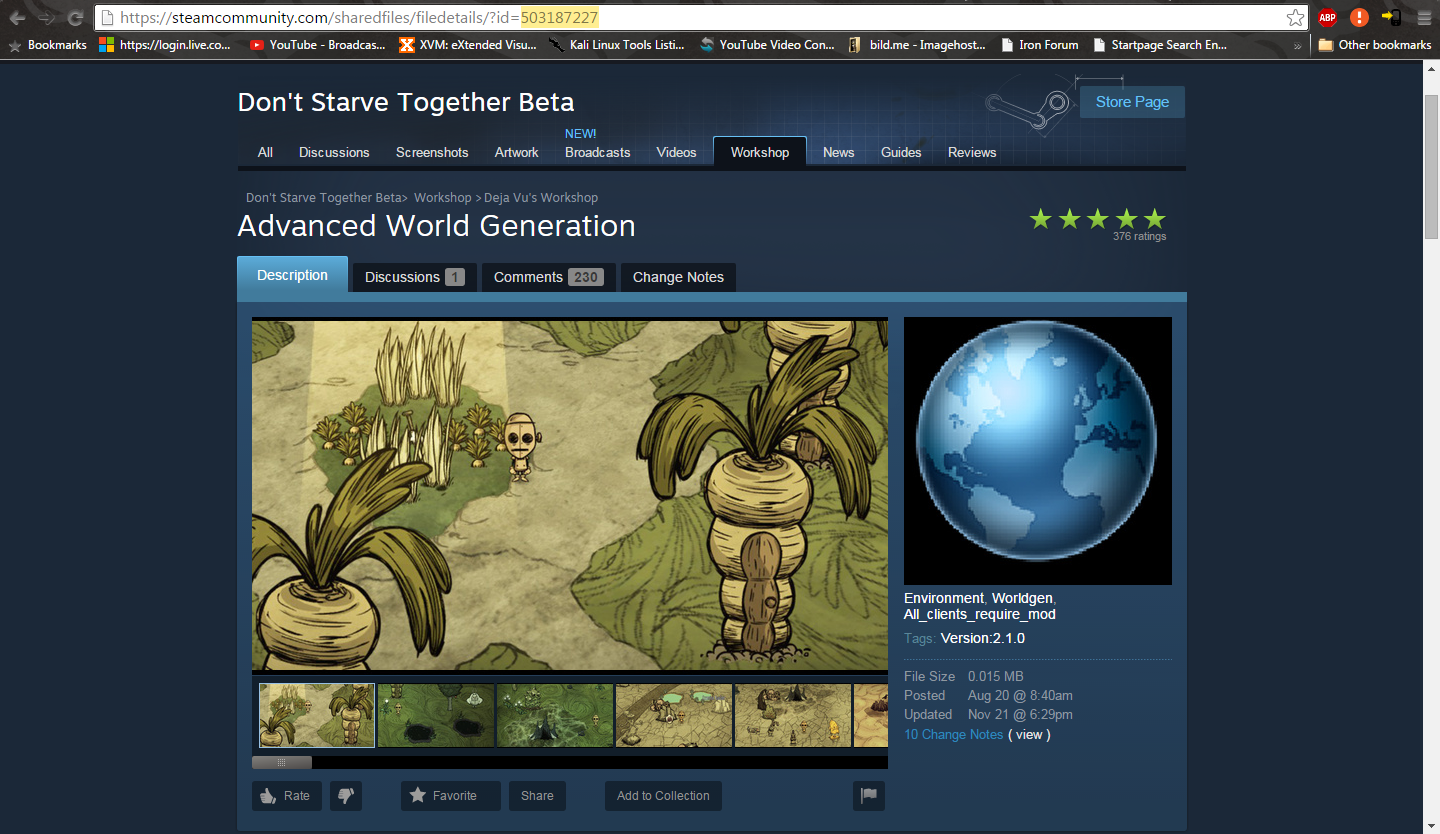Expand the Other bookmarks folder
The width and height of the screenshot is (1440, 834).
[1374, 44]
